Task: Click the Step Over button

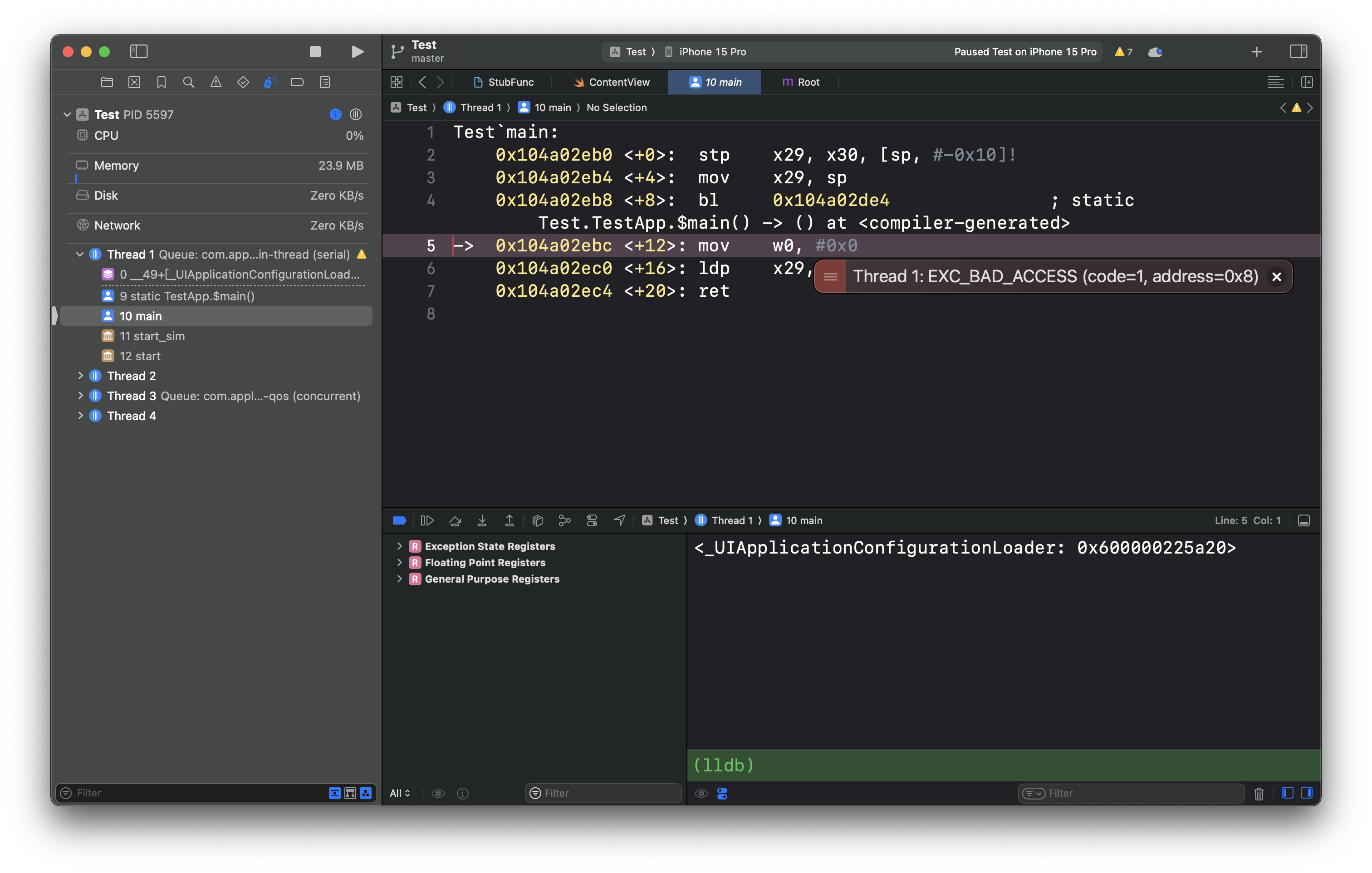Action: [x=455, y=520]
